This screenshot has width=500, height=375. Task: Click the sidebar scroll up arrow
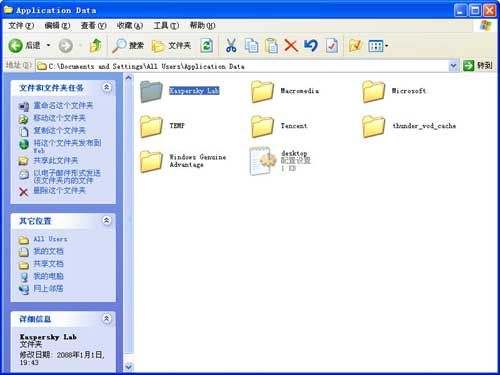pos(129,78)
